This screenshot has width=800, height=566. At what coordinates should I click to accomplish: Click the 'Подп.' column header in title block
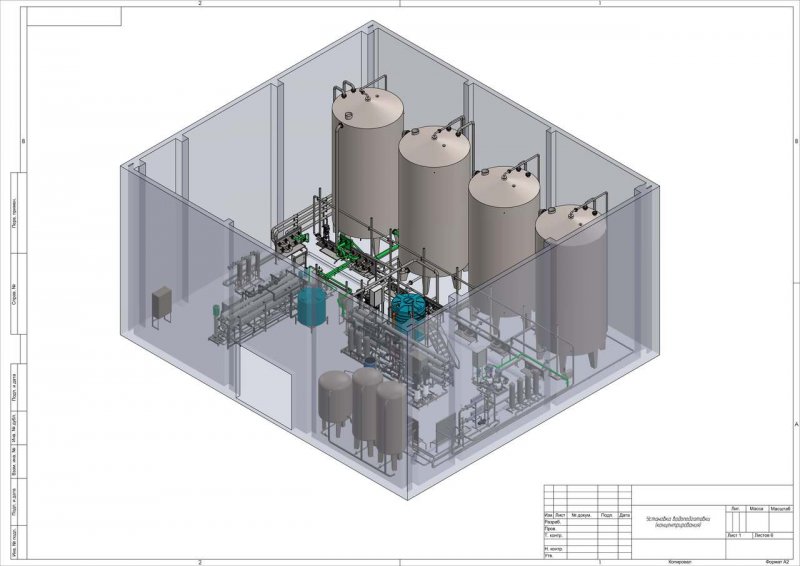click(607, 515)
